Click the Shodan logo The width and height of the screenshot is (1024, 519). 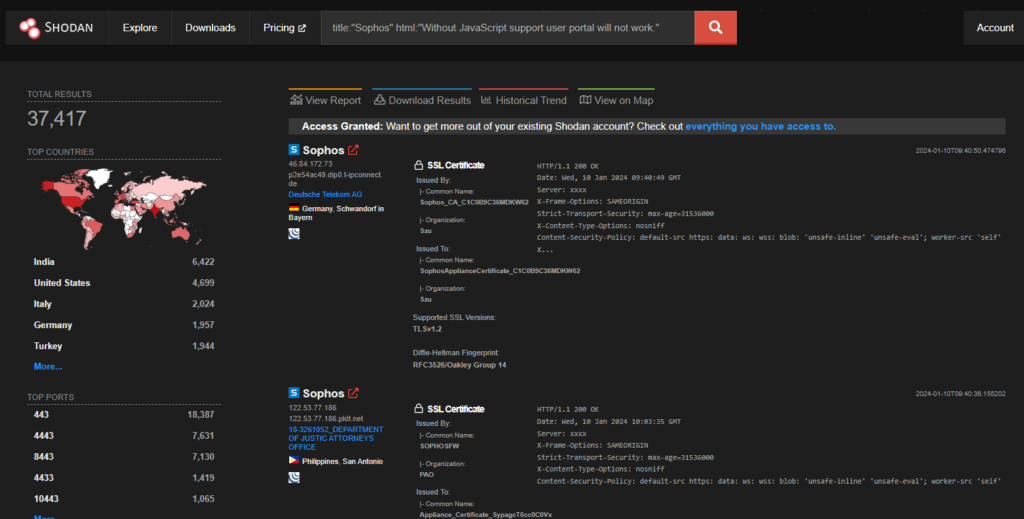(56, 27)
